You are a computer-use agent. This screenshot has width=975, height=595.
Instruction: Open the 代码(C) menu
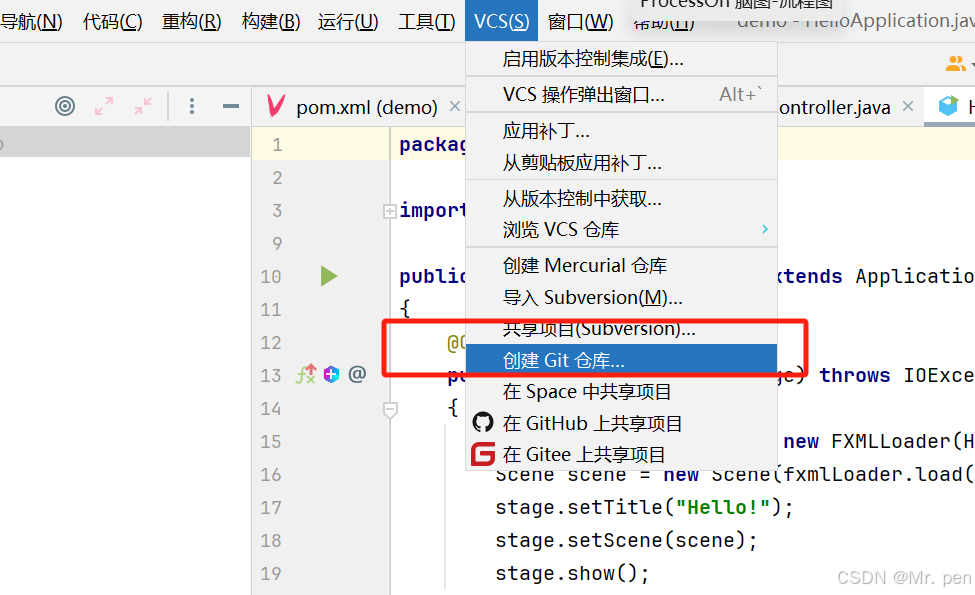tap(112, 22)
